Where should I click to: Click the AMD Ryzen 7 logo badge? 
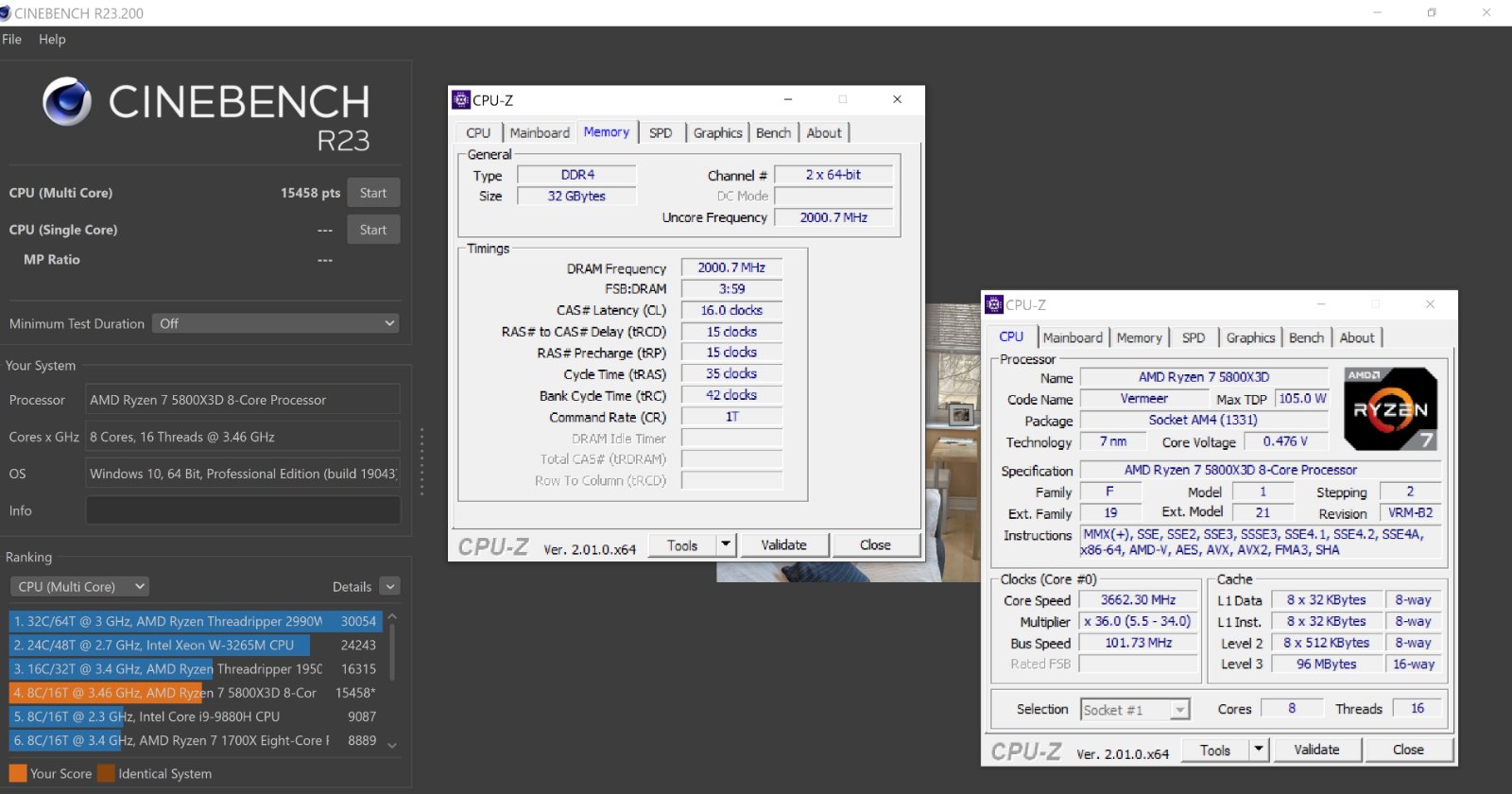click(1391, 409)
